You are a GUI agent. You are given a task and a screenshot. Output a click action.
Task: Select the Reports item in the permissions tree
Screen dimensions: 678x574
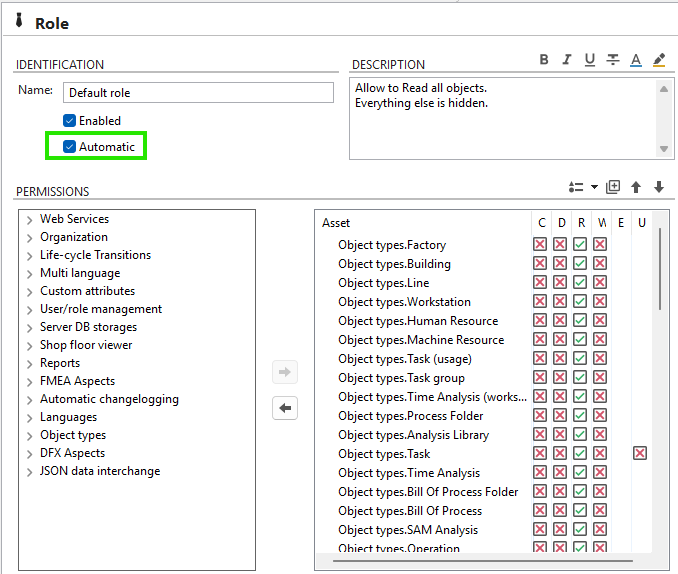(x=60, y=363)
